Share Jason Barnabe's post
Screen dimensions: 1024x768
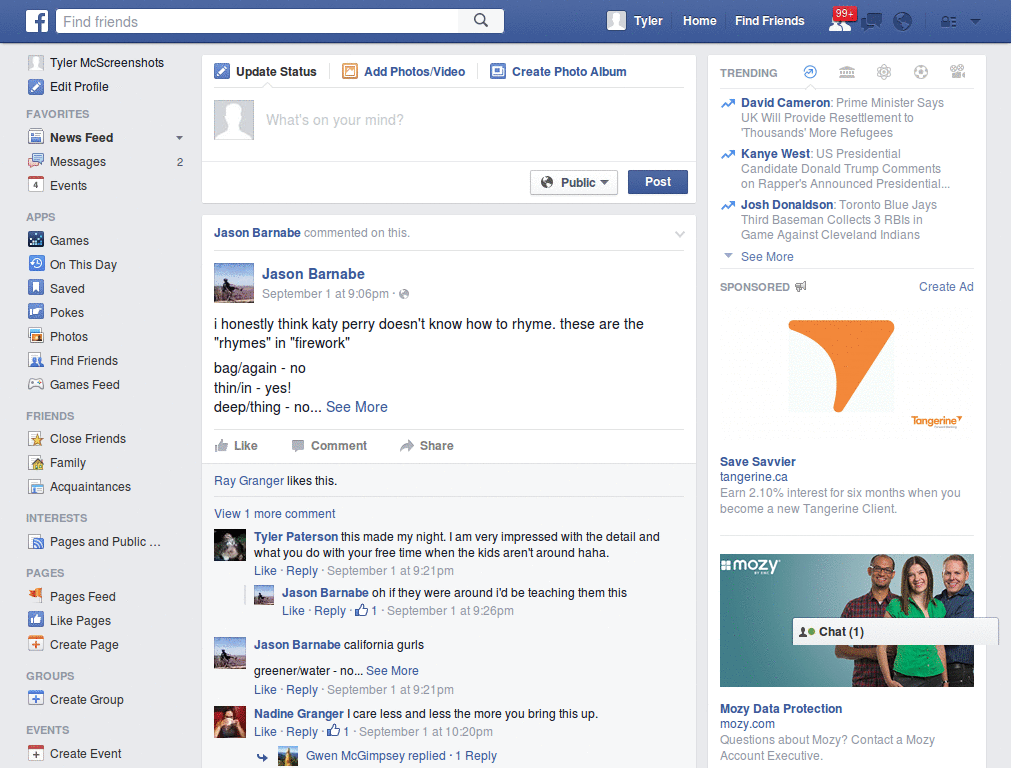point(427,446)
